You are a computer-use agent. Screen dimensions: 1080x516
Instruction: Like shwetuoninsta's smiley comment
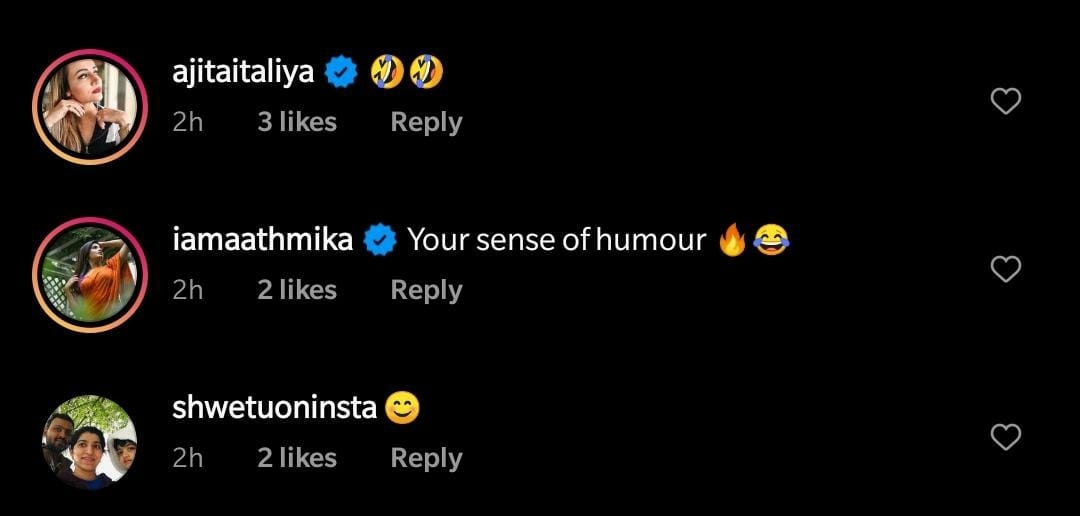tap(1004, 437)
